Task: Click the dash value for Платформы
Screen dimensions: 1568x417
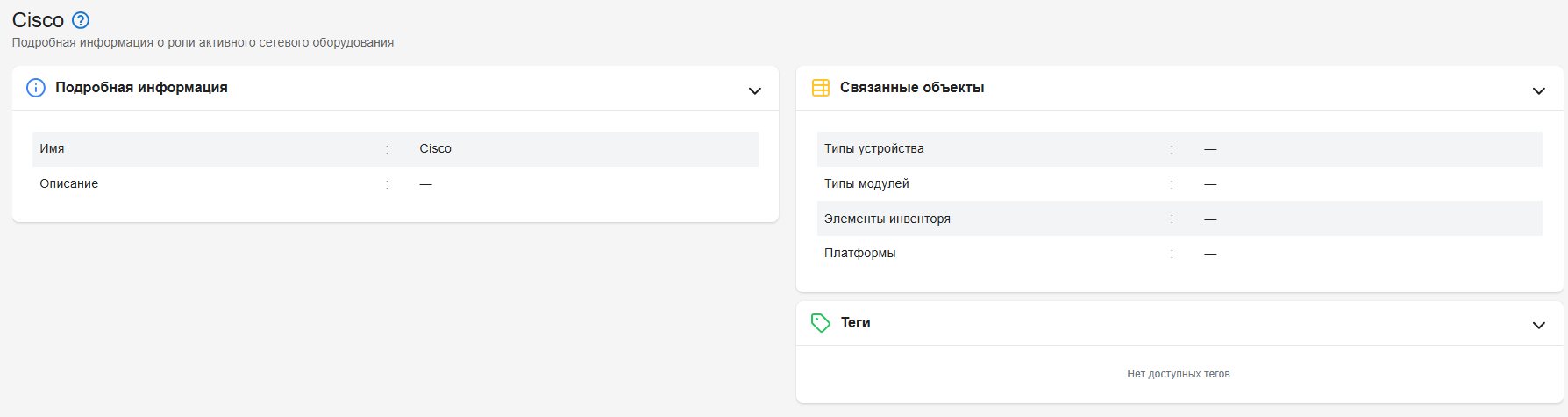Action: pos(1210,254)
